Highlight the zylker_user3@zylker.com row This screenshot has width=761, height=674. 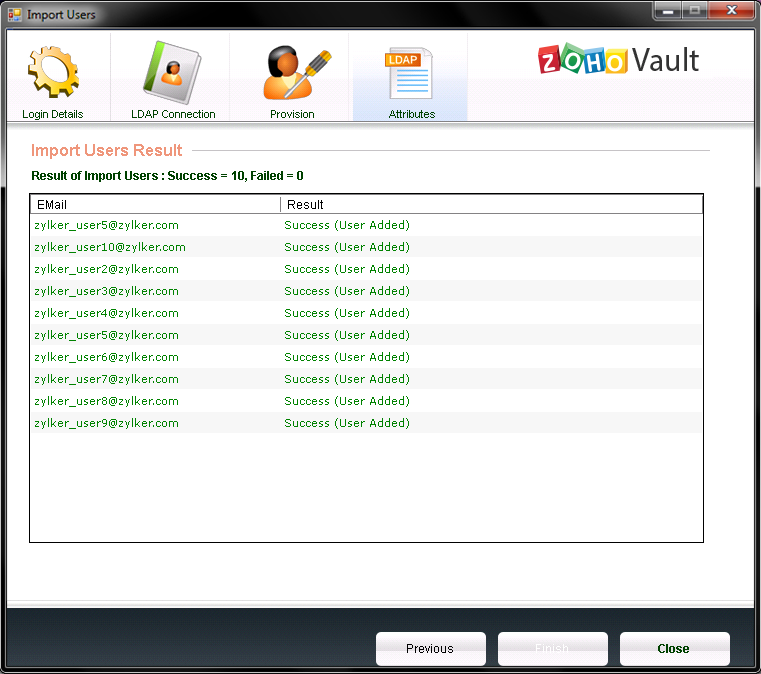106,291
